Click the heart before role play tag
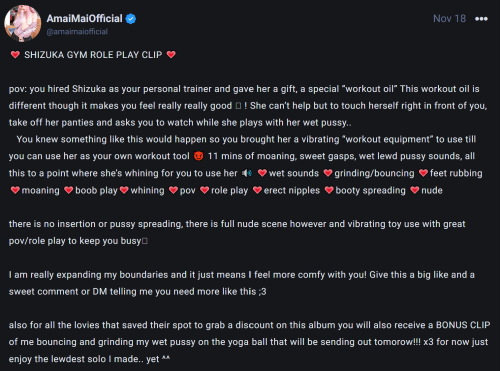The height and width of the screenshot is (371, 500). (204, 190)
